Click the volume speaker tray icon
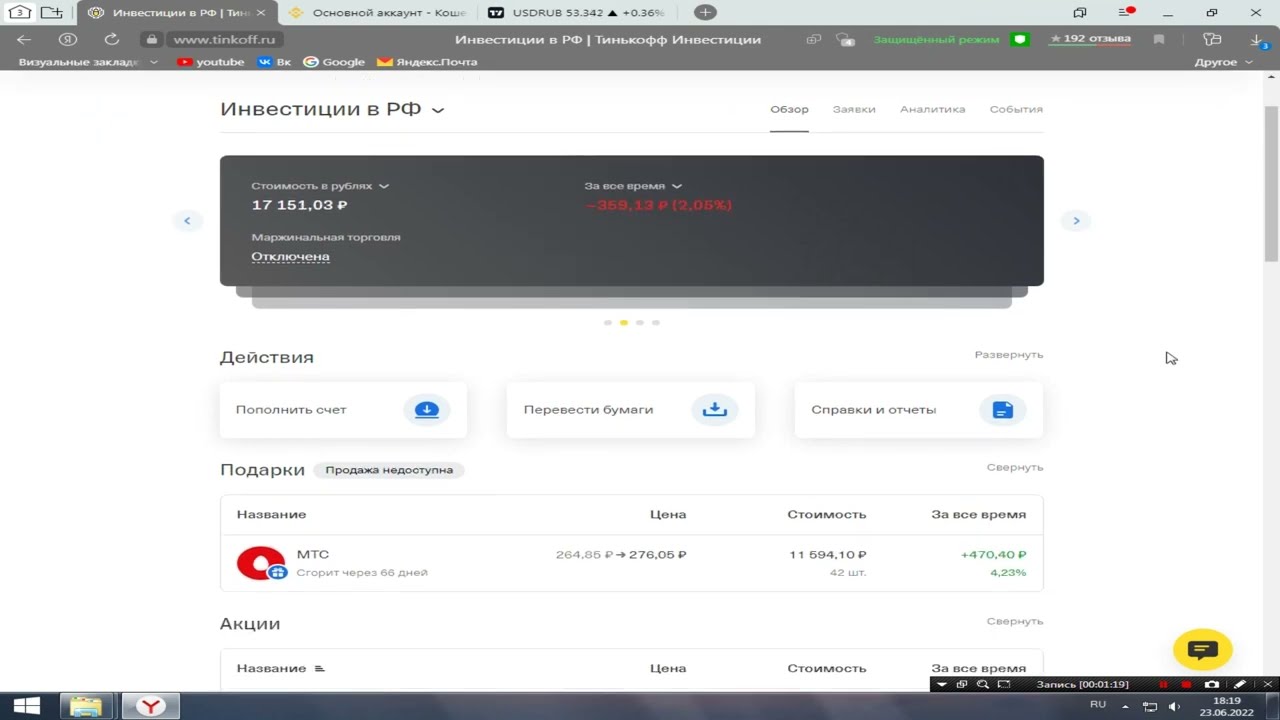Viewport: 1280px width, 720px height. (1174, 706)
